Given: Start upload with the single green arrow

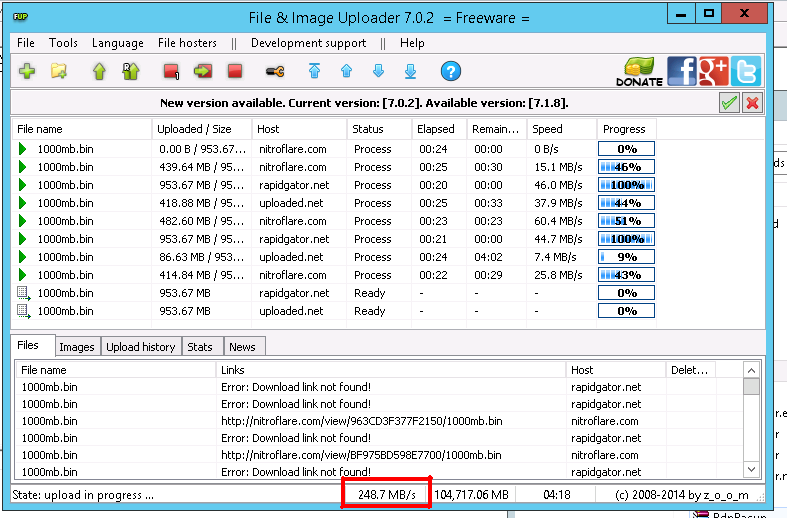Looking at the screenshot, I should point(99,71).
